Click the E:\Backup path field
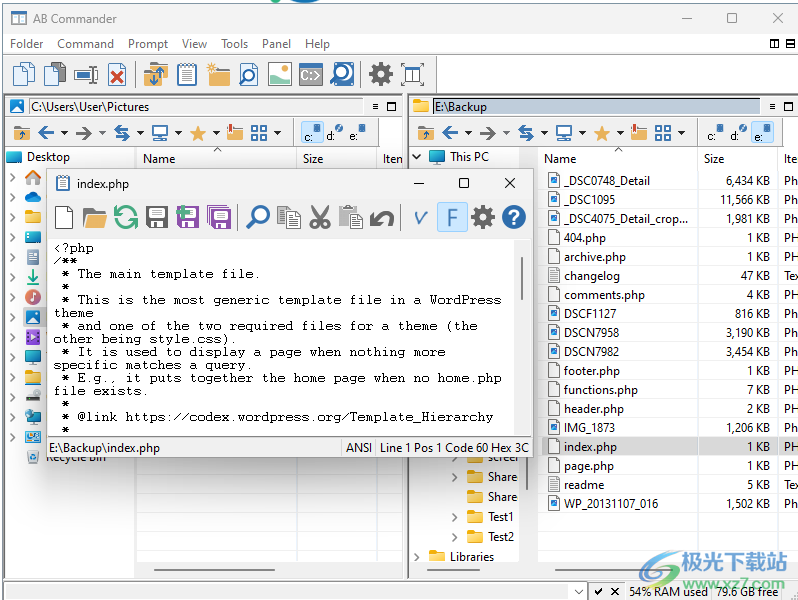This screenshot has width=798, height=600. [595, 106]
